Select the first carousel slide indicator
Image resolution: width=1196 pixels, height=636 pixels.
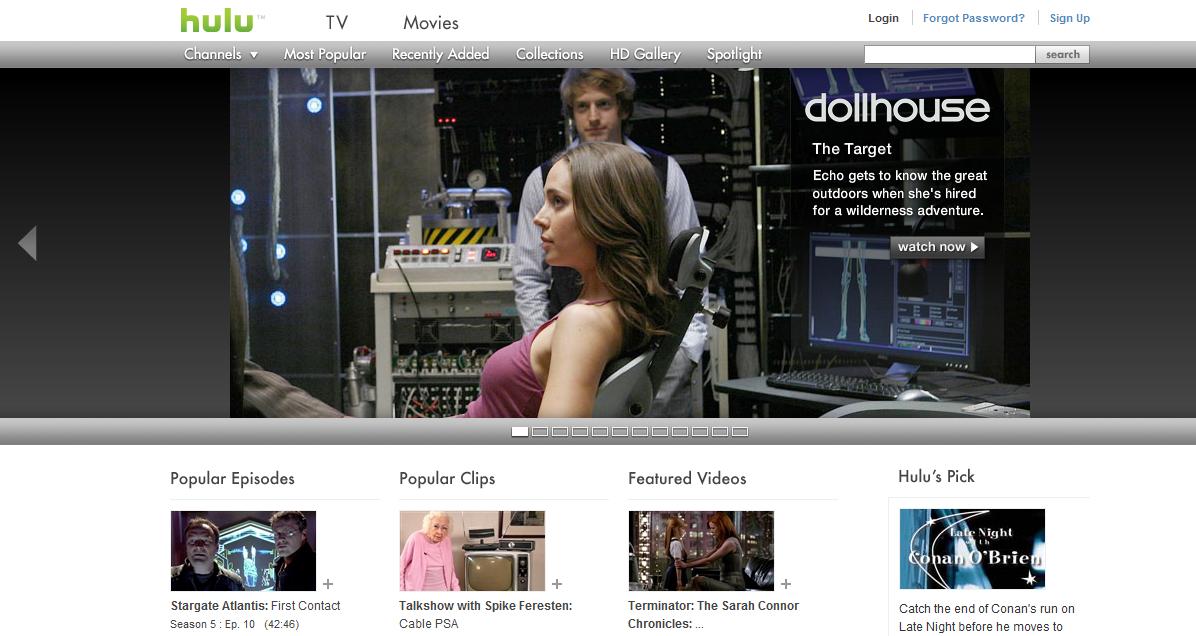click(x=519, y=432)
